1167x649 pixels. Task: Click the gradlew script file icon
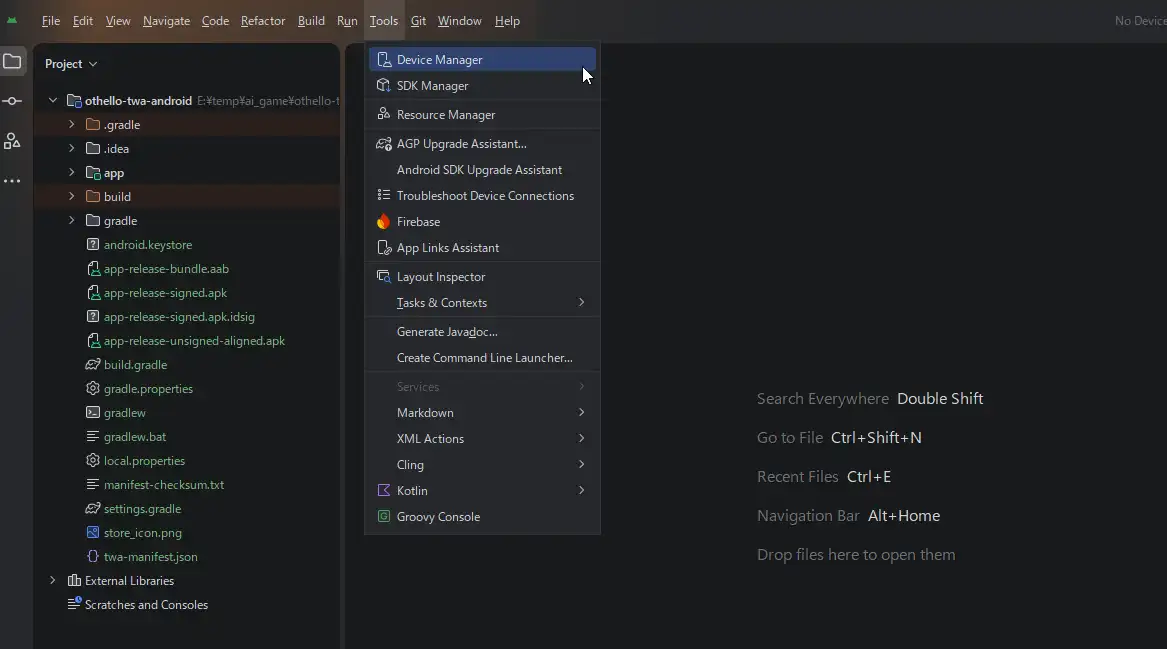[x=93, y=412]
